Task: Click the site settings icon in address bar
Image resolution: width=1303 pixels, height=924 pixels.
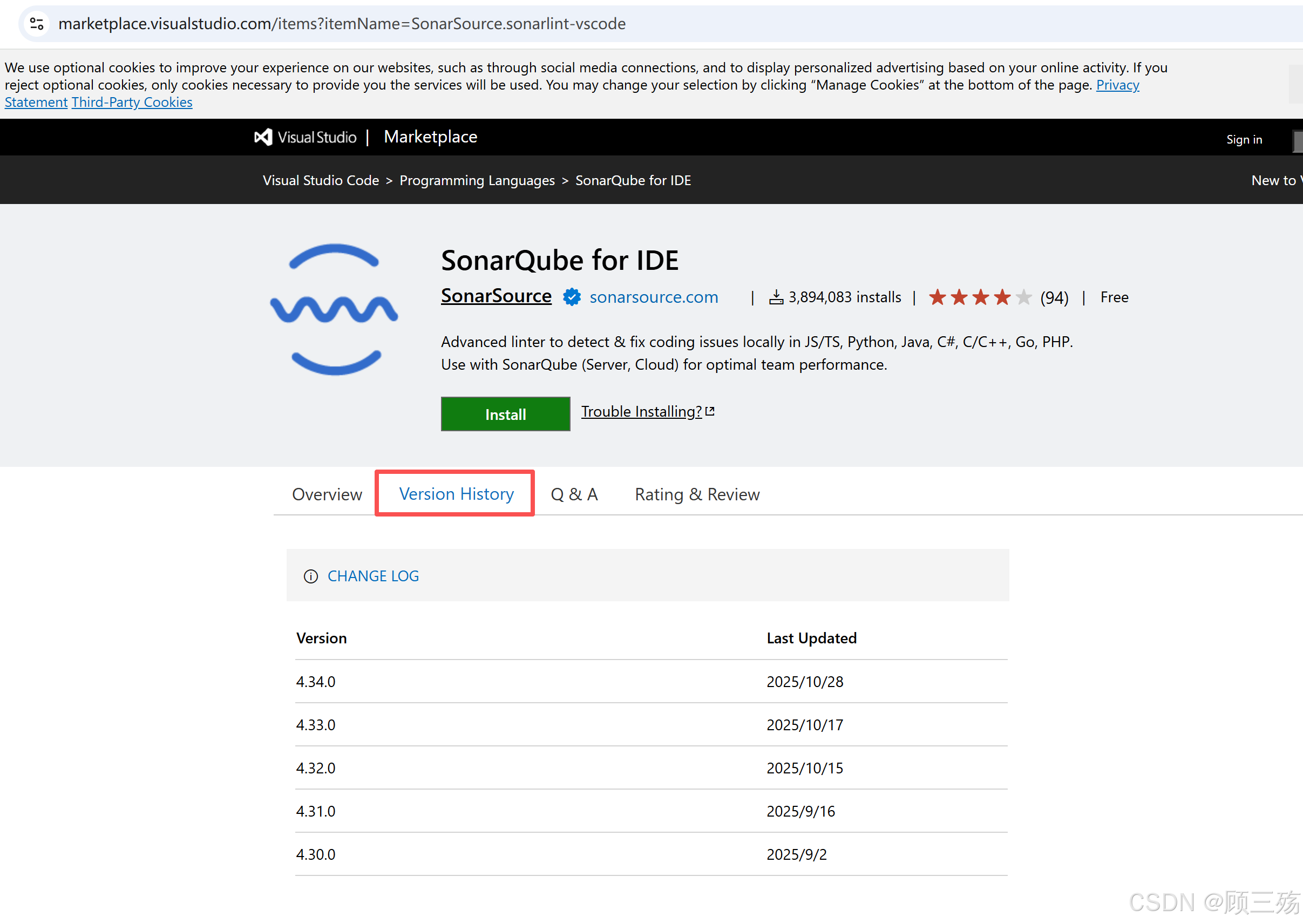Action: click(x=37, y=23)
